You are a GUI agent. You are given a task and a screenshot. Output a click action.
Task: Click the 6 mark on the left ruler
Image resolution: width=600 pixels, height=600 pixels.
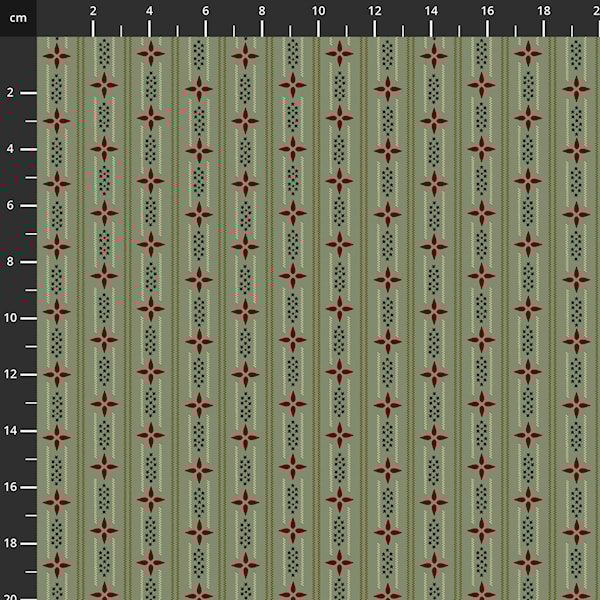point(10,205)
